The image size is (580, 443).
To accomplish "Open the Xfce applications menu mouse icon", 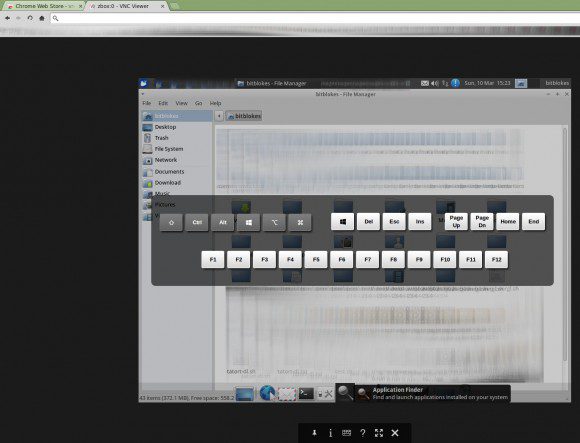I will tap(144, 83).
